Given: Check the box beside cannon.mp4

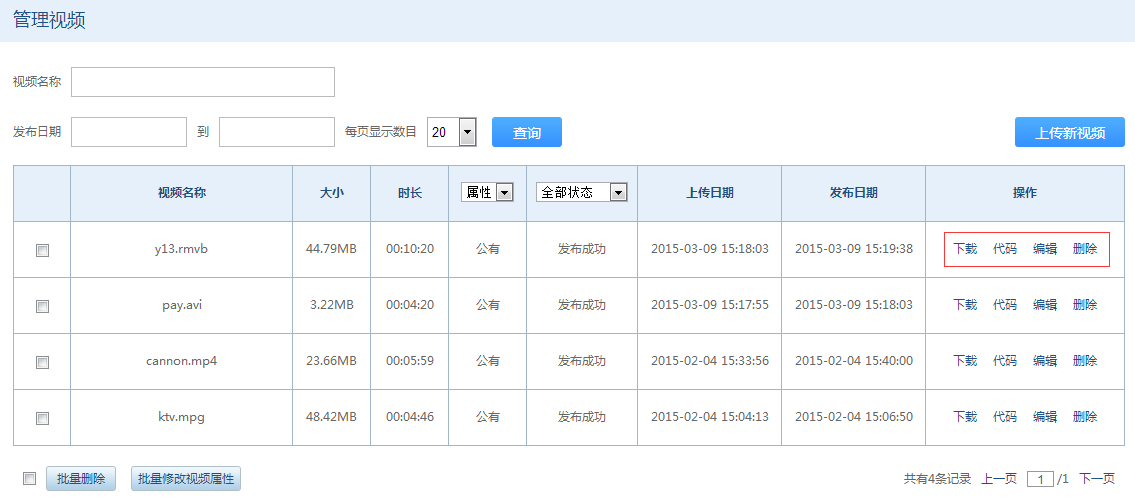Looking at the screenshot, I should (x=42, y=362).
